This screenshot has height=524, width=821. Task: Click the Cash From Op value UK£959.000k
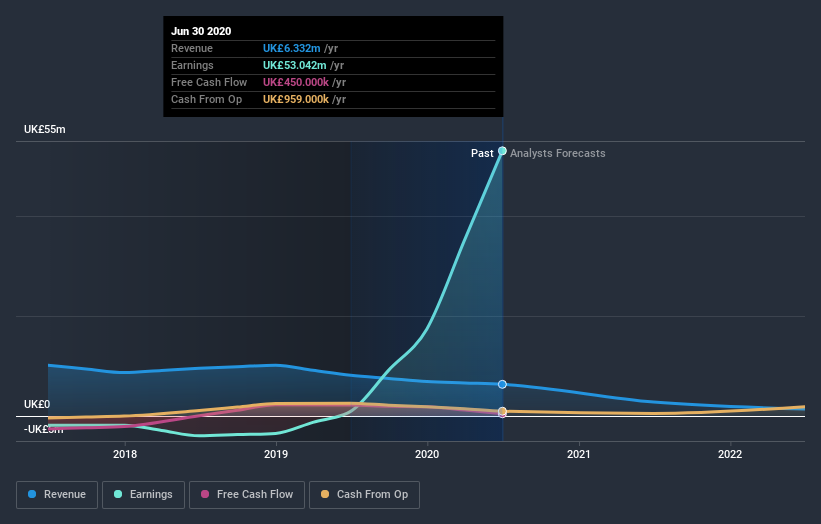point(296,99)
